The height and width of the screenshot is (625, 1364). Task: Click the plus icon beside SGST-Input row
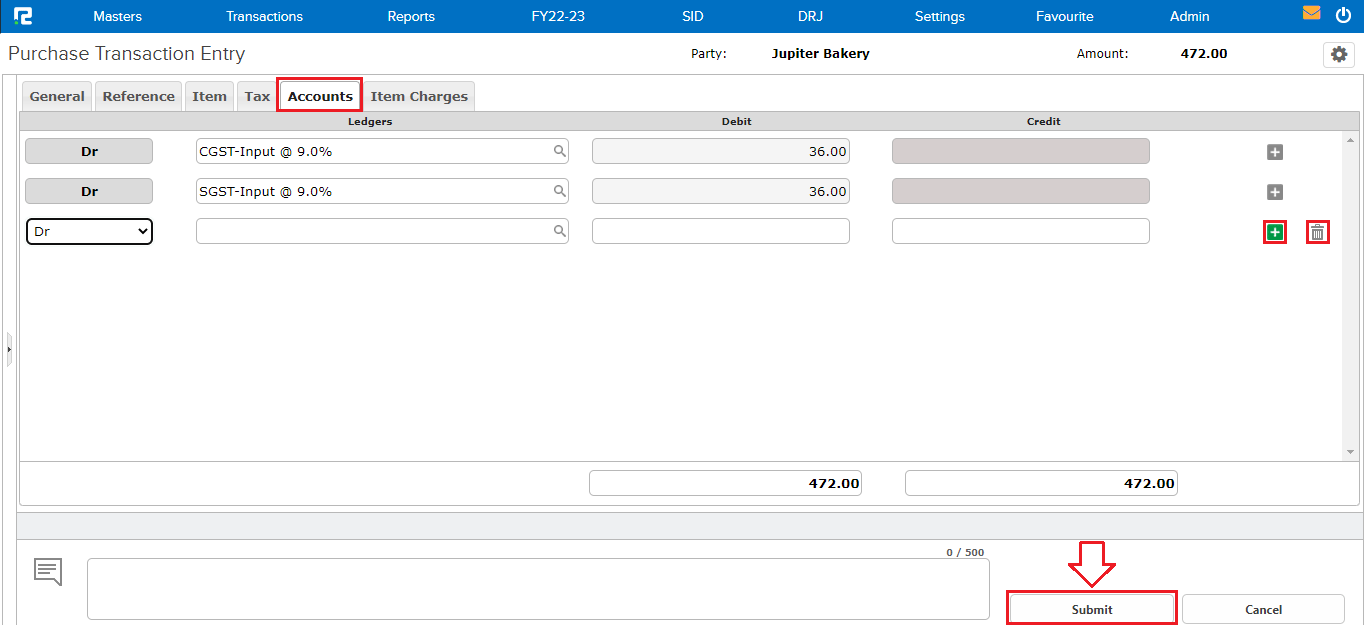tap(1274, 191)
